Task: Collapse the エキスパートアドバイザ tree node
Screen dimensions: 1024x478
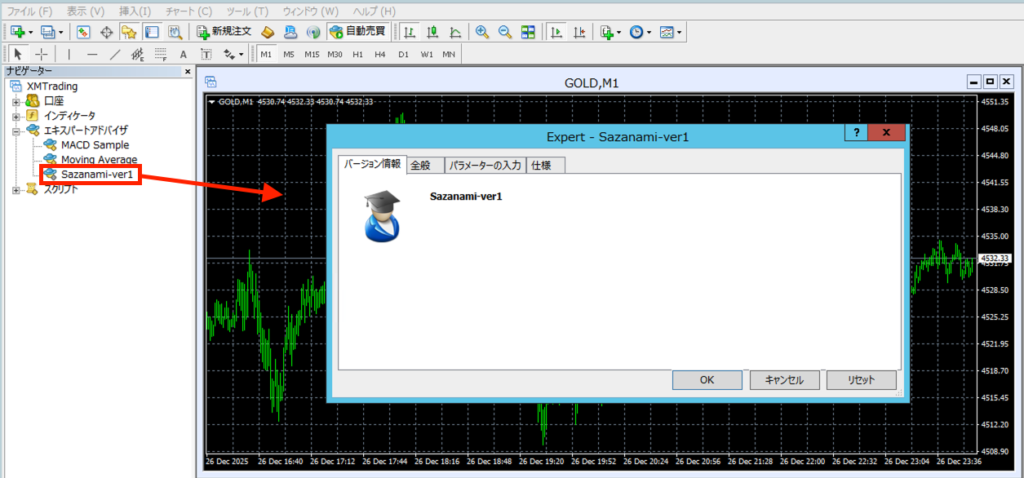Action: coord(16,130)
